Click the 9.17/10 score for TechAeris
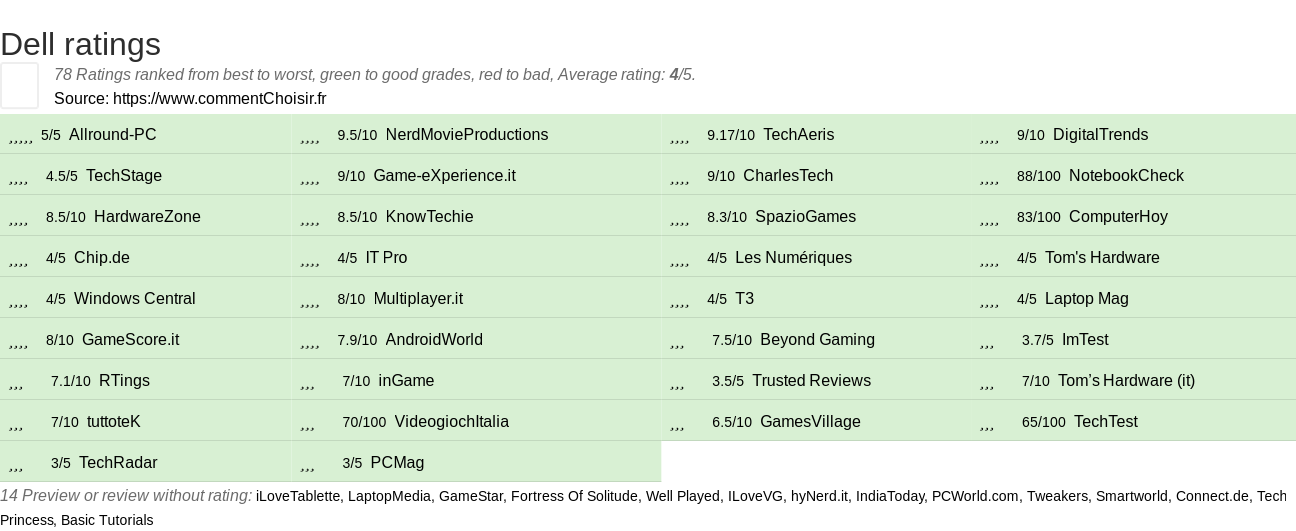 731,135
